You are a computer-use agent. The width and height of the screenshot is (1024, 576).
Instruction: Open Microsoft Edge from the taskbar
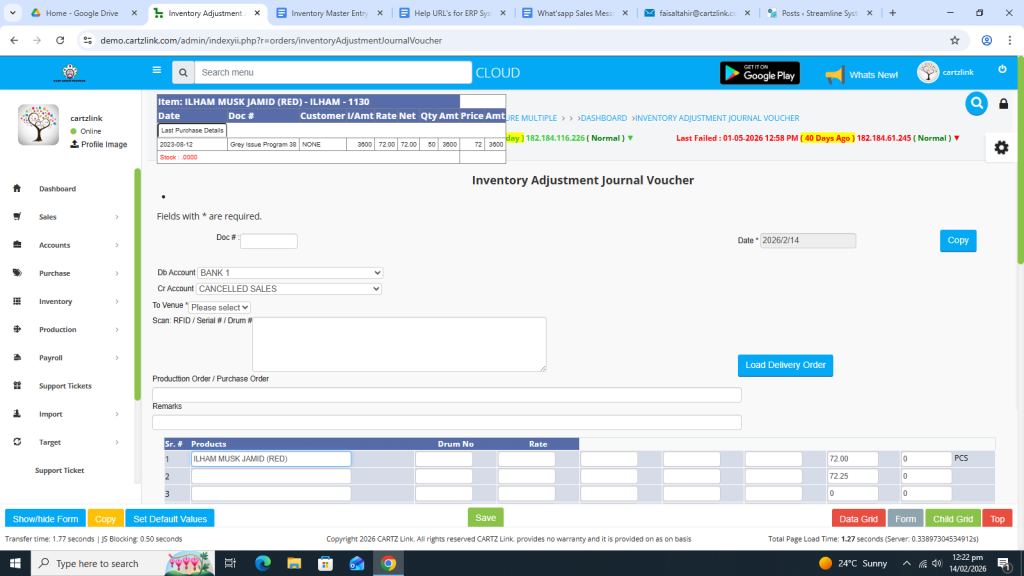pos(263,563)
